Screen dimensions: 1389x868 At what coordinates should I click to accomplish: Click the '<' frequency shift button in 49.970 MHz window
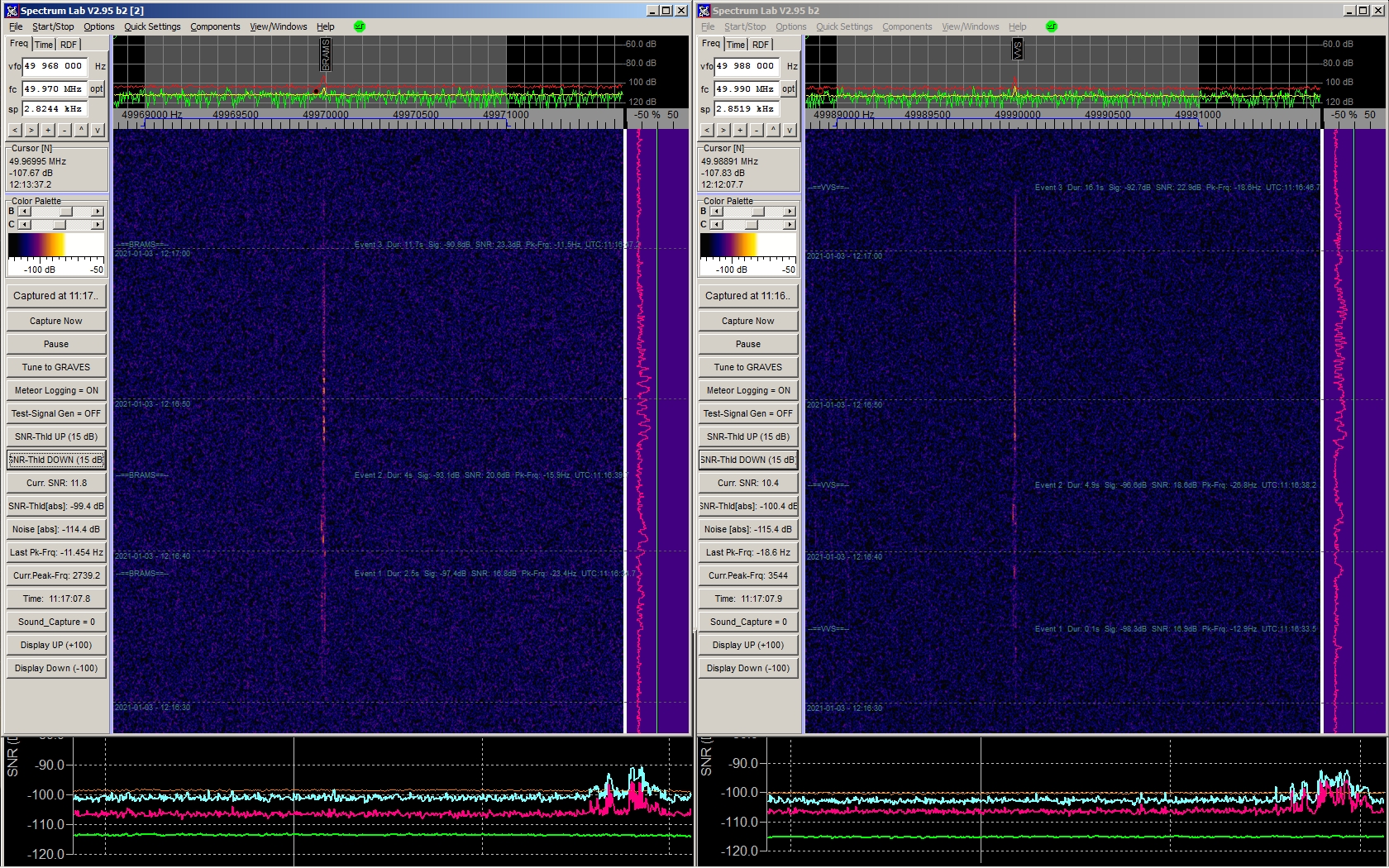click(x=15, y=130)
